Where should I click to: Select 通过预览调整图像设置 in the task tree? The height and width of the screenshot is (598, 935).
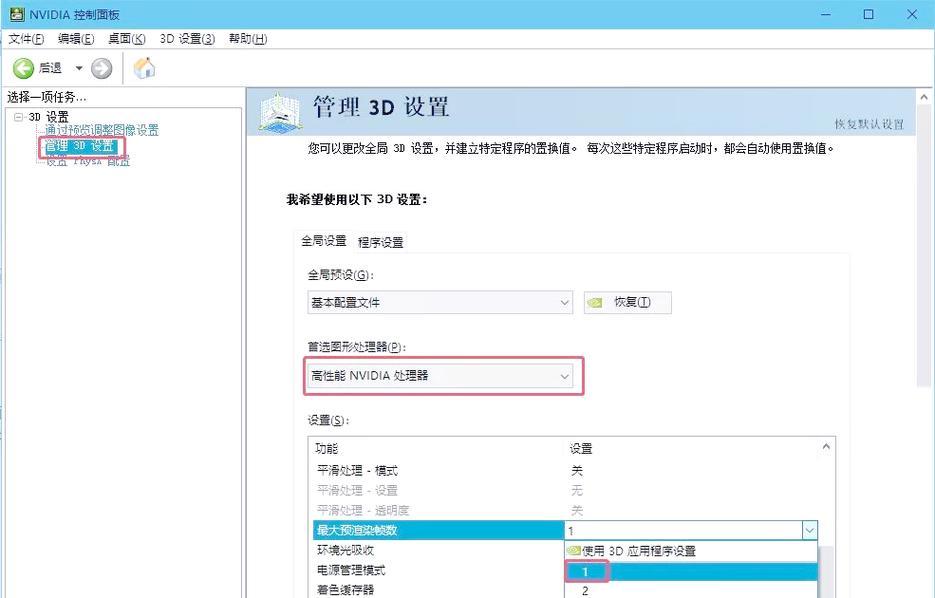tap(102, 129)
